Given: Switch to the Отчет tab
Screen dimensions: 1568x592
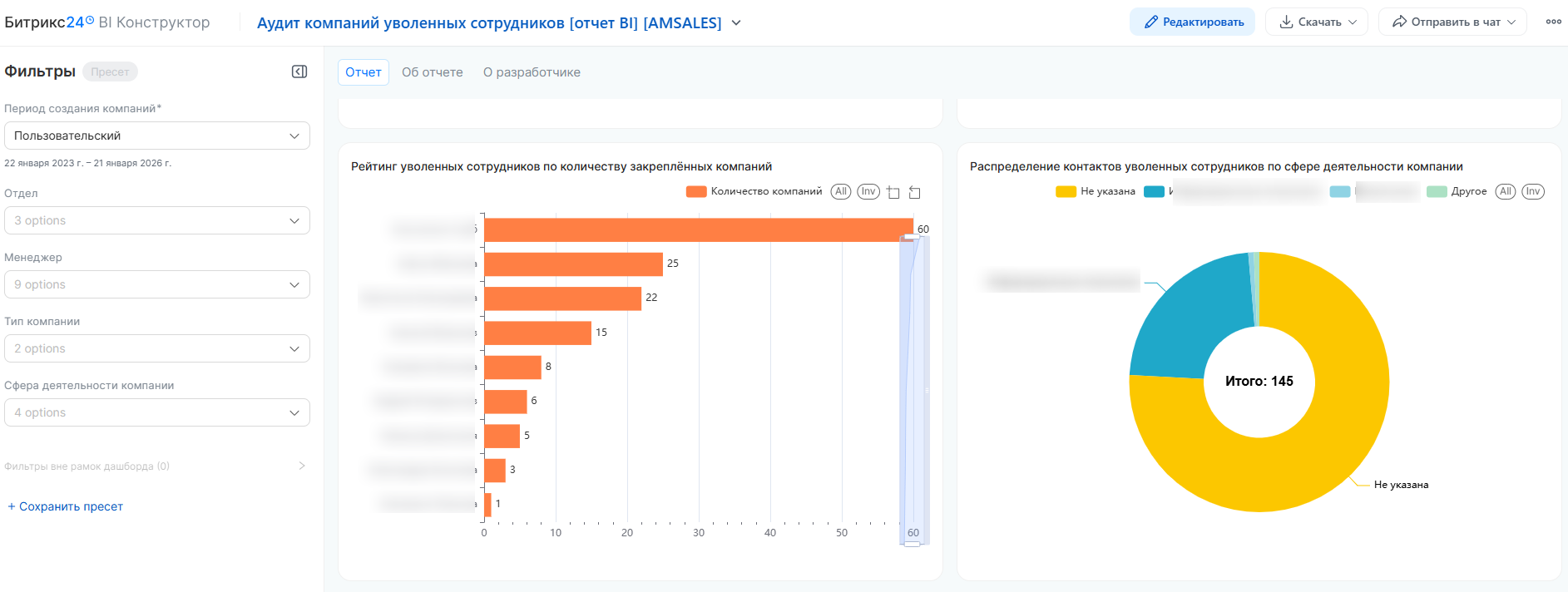Looking at the screenshot, I should tap(364, 72).
